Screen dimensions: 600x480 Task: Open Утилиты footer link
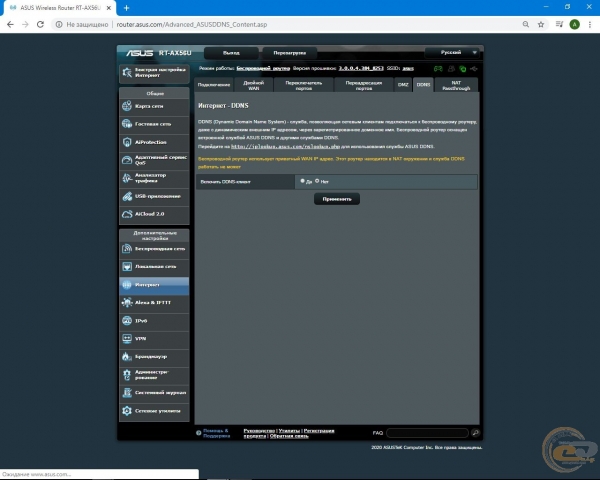pyautogui.click(x=289, y=431)
